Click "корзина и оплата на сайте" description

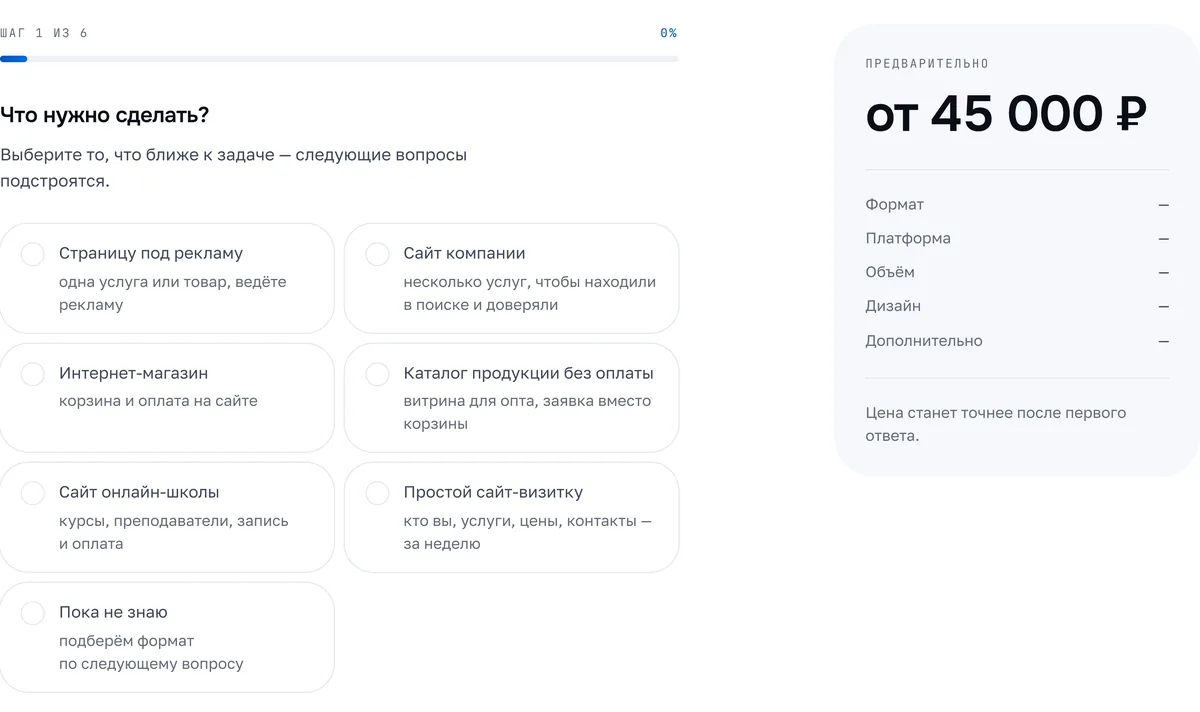coord(158,401)
